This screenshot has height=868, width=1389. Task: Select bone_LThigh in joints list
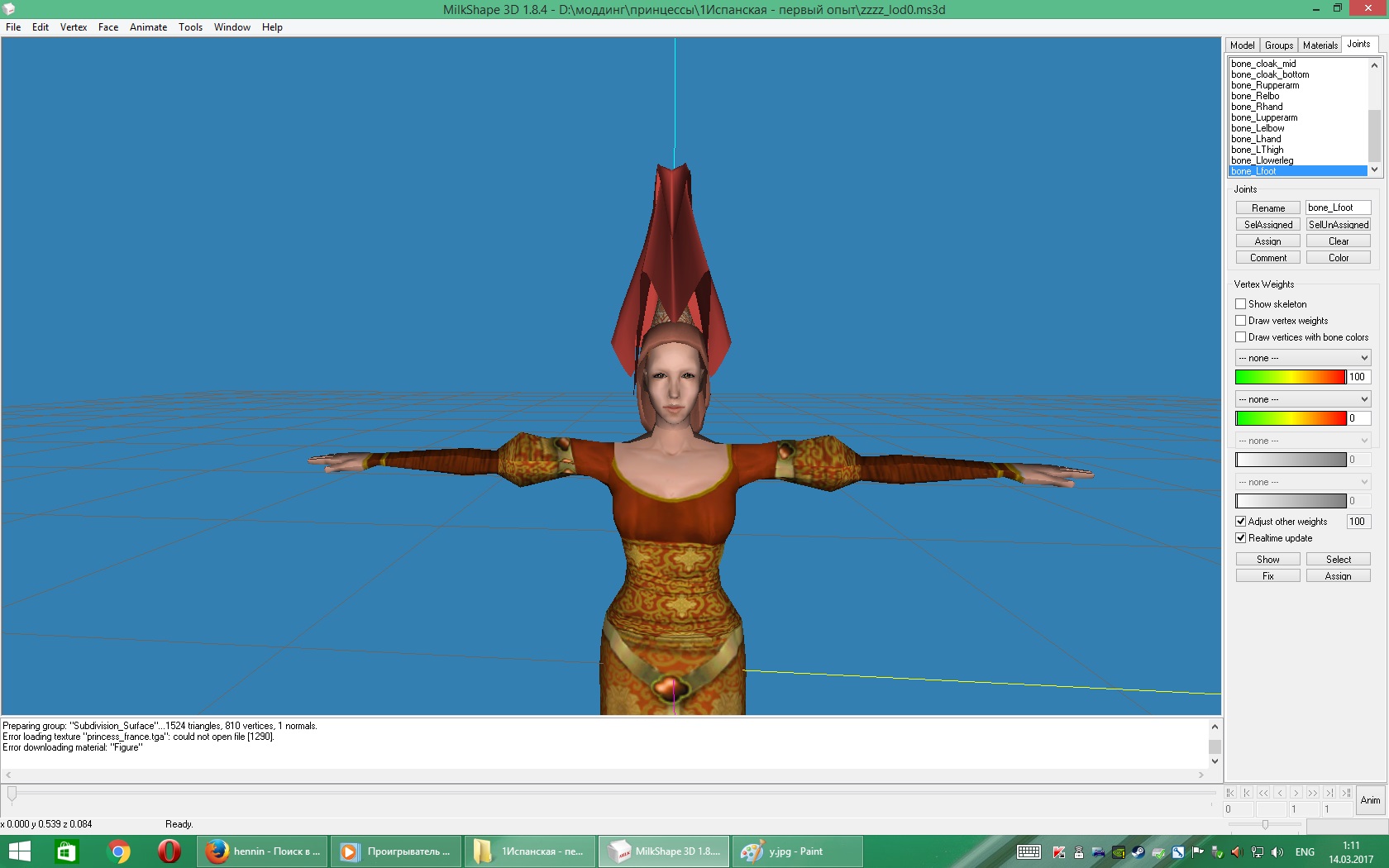point(1298,150)
